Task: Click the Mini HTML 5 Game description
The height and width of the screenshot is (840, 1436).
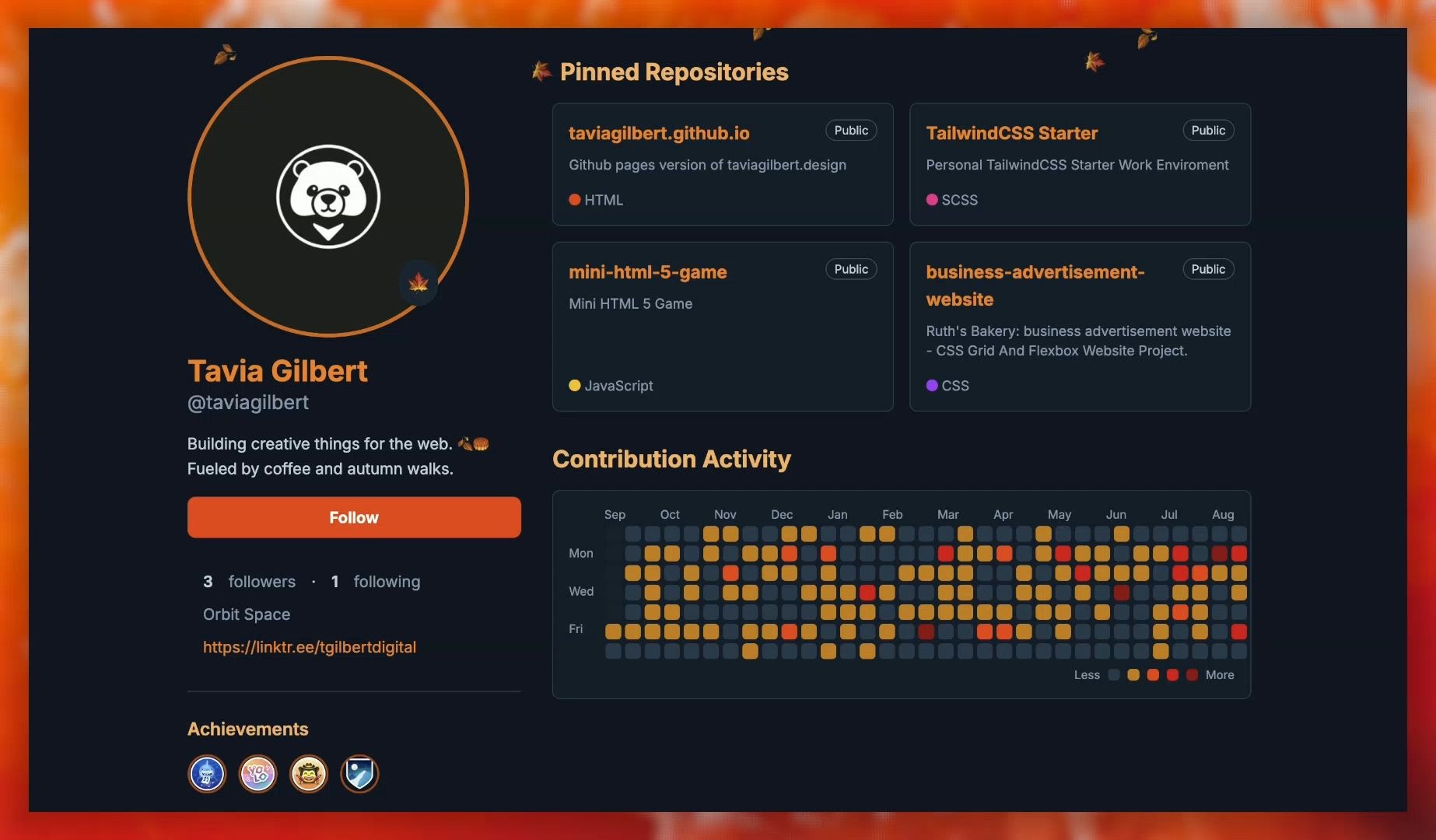Action: click(630, 304)
